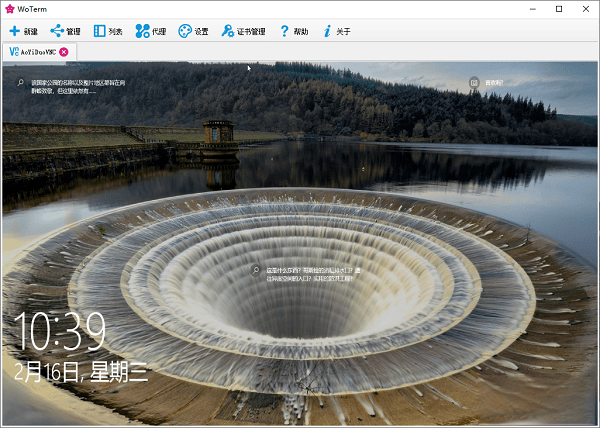Click the WoTerm app icon in the title bar
The height and width of the screenshot is (428, 600).
click(x=9, y=9)
